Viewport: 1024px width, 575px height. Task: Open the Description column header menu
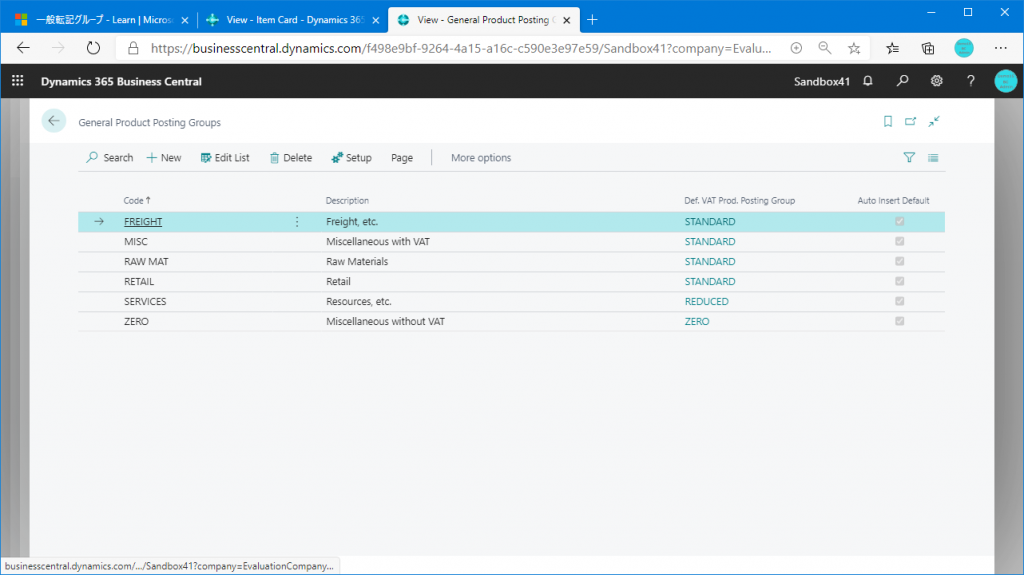click(347, 201)
